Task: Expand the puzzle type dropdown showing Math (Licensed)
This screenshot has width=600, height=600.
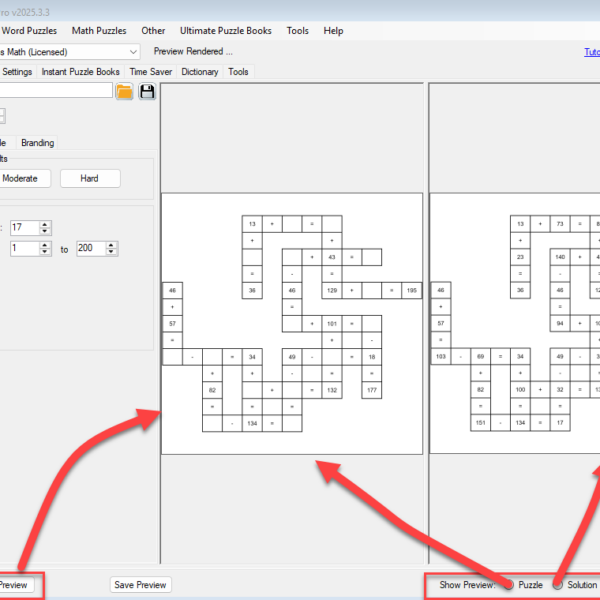Action: click(133, 51)
